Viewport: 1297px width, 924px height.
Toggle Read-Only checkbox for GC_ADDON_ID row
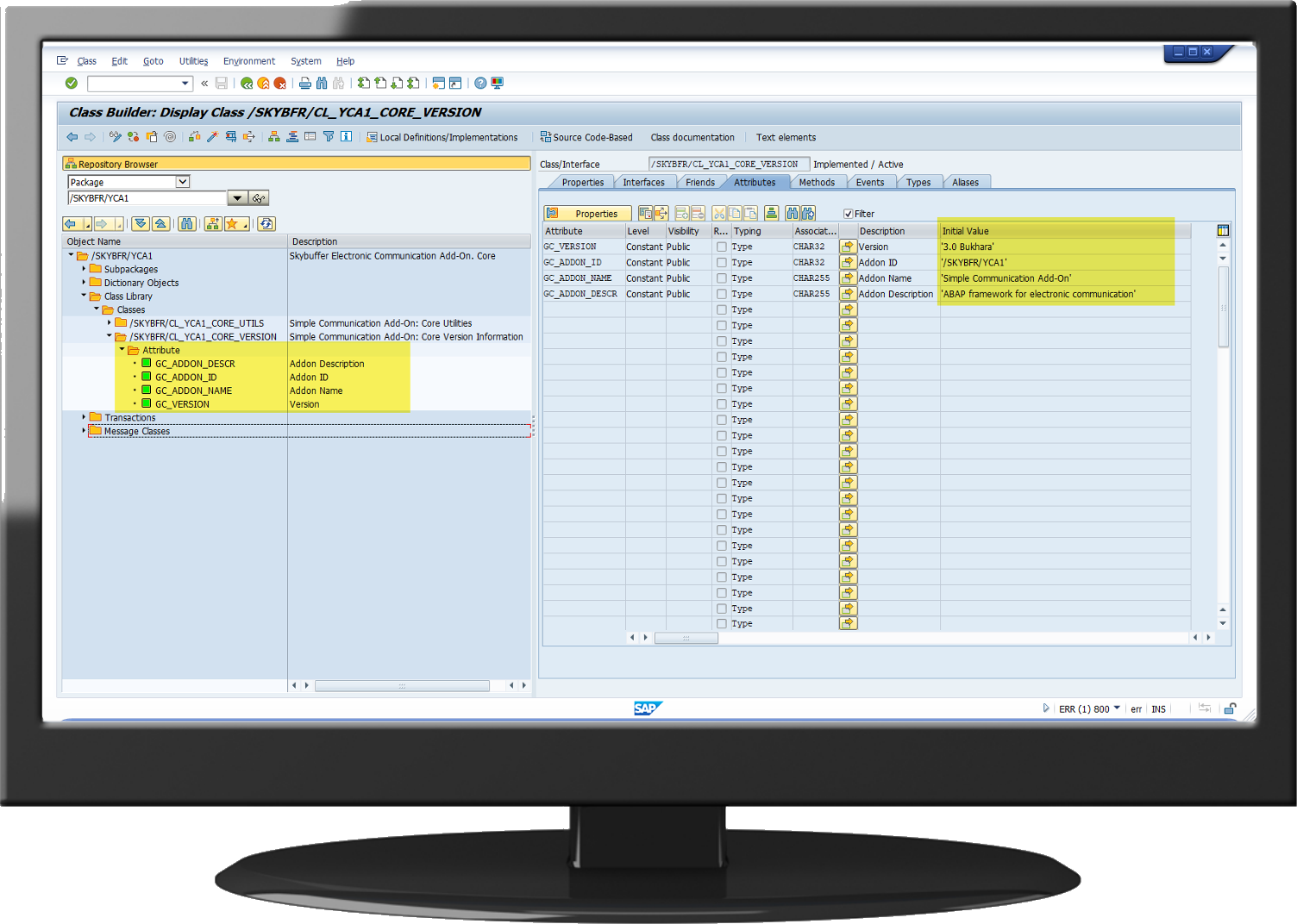pyautogui.click(x=722, y=263)
